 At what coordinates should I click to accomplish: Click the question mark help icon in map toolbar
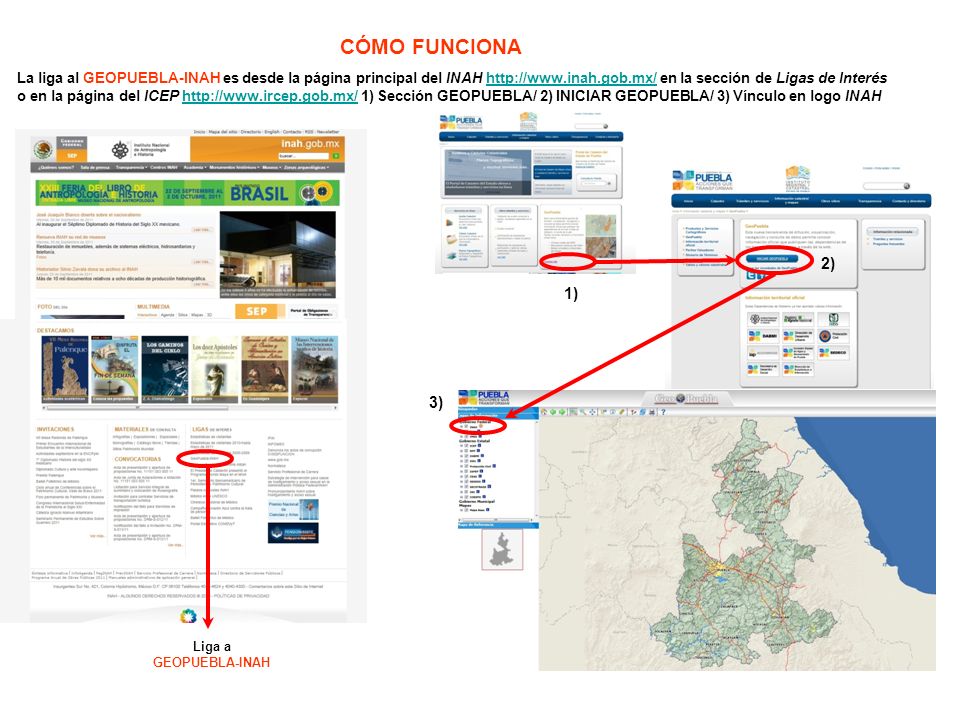click(663, 412)
